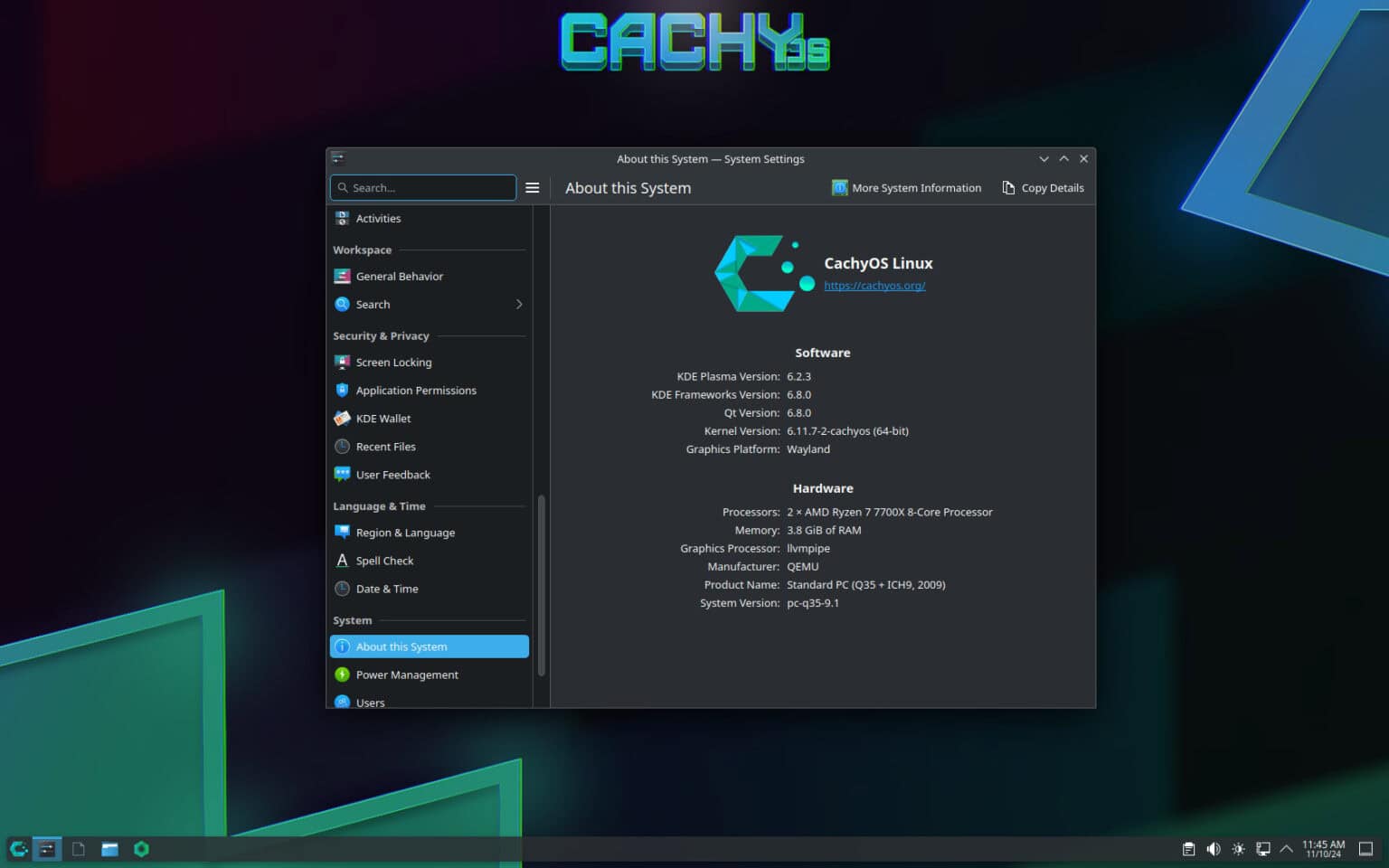1389x868 pixels.
Task: Open the CachyOS application launcher
Action: (x=18, y=848)
